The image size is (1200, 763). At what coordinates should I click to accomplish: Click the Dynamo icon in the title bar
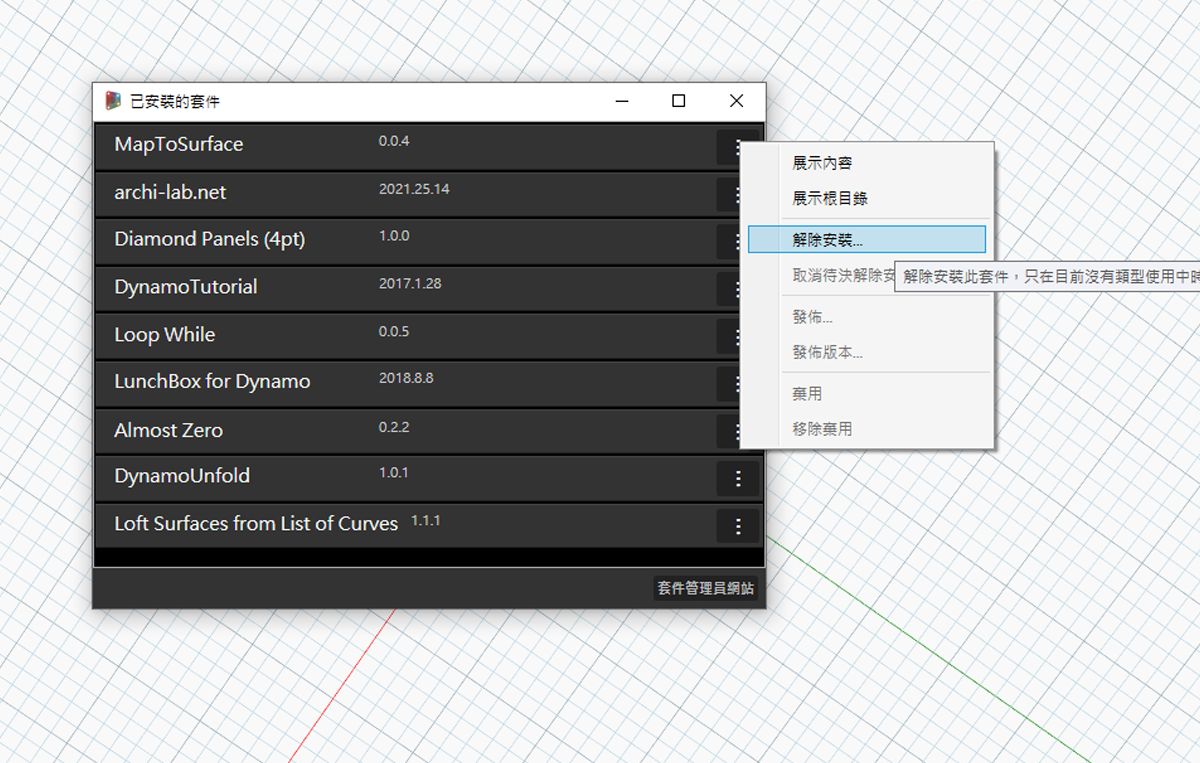113,101
